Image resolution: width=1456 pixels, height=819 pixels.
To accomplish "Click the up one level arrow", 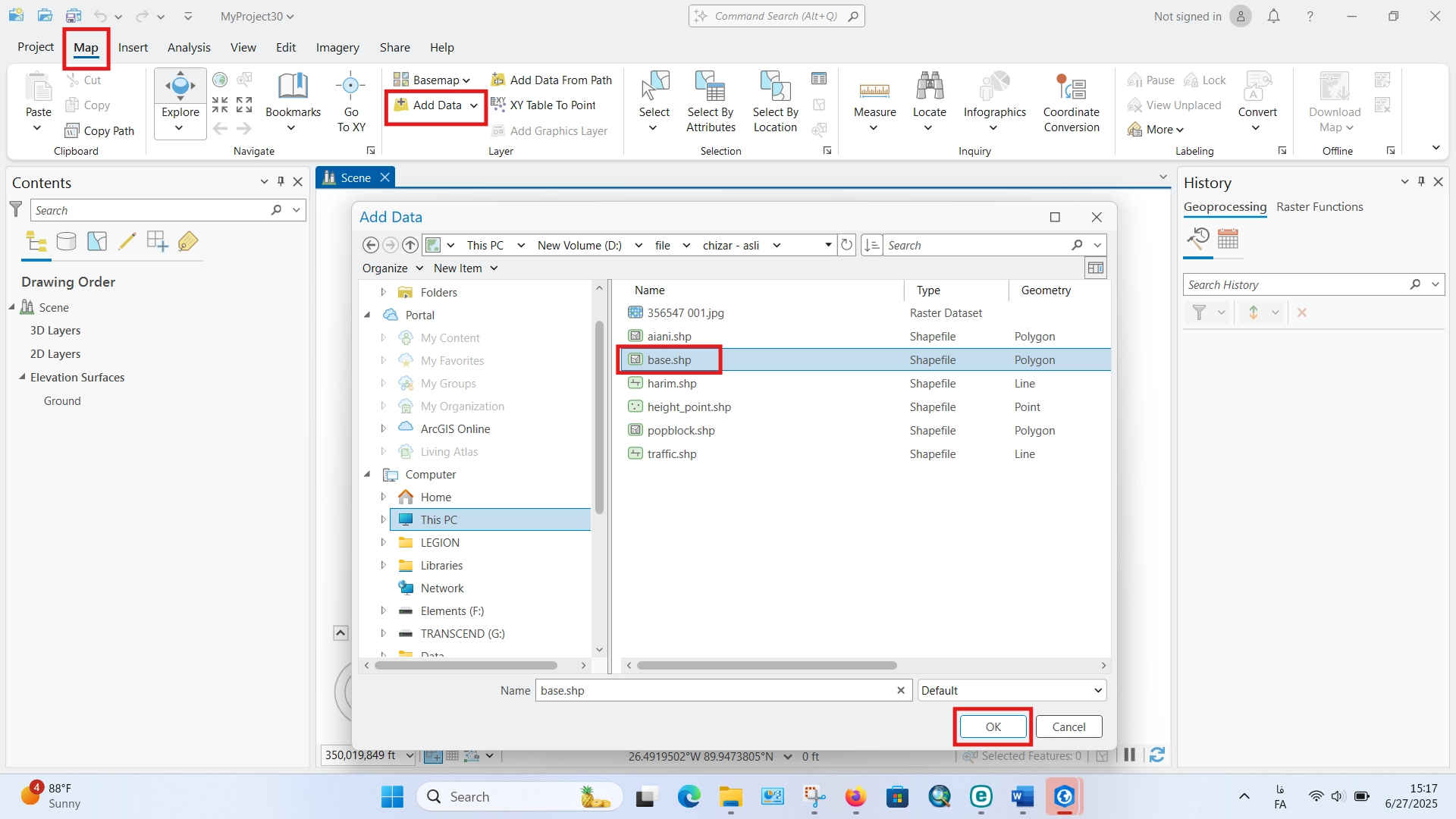I will [x=410, y=245].
